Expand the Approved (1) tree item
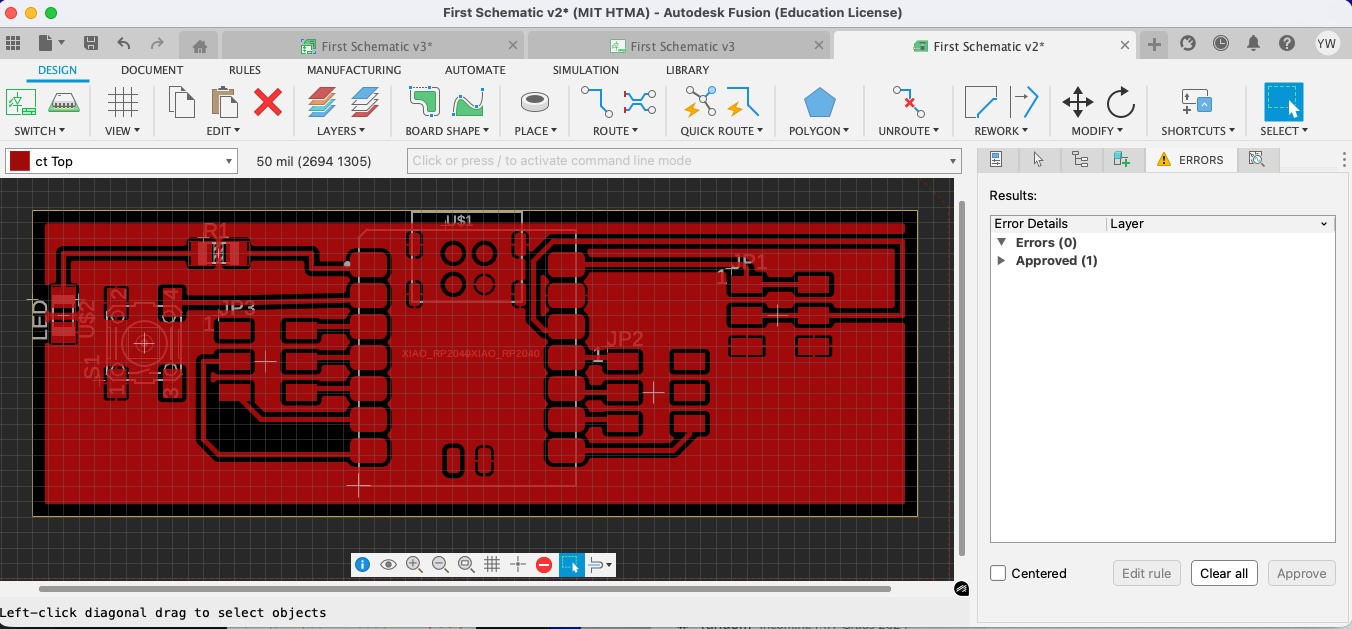Image resolution: width=1352 pixels, height=629 pixels. (x=1002, y=261)
